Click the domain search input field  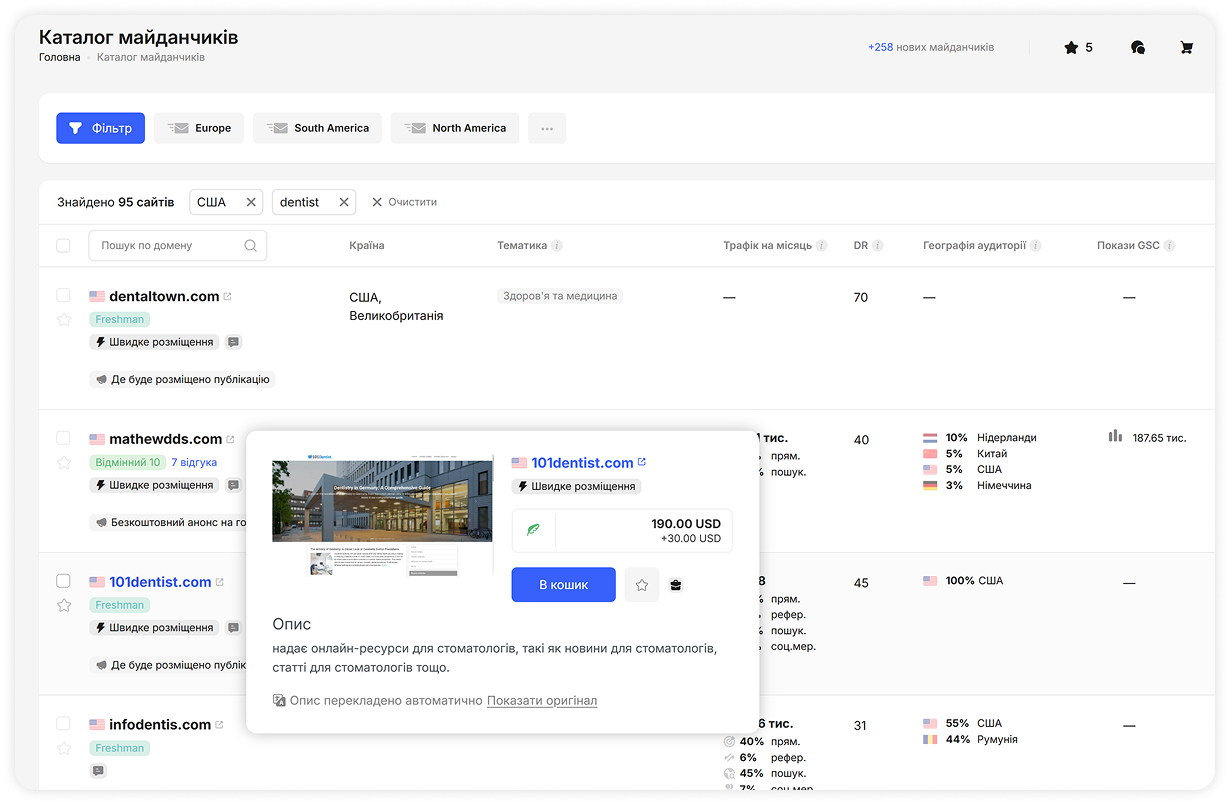(170, 246)
